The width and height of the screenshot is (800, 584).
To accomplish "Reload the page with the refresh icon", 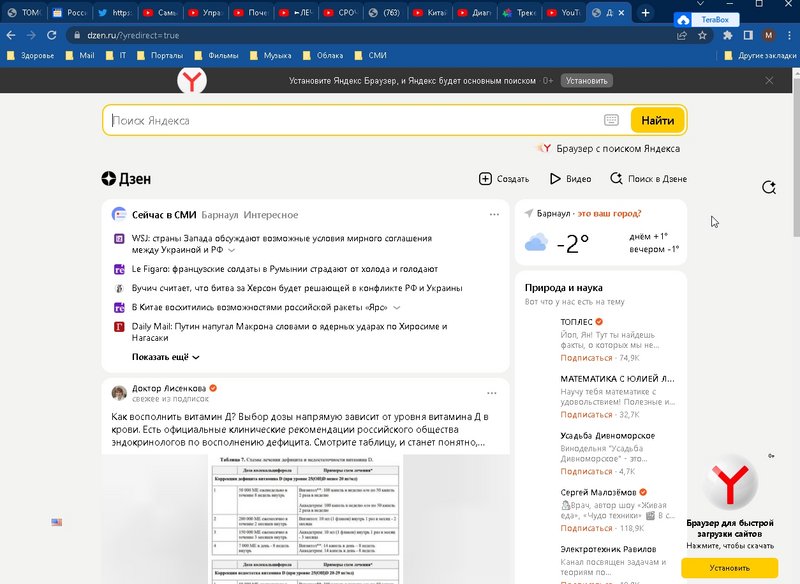I will click(52, 35).
